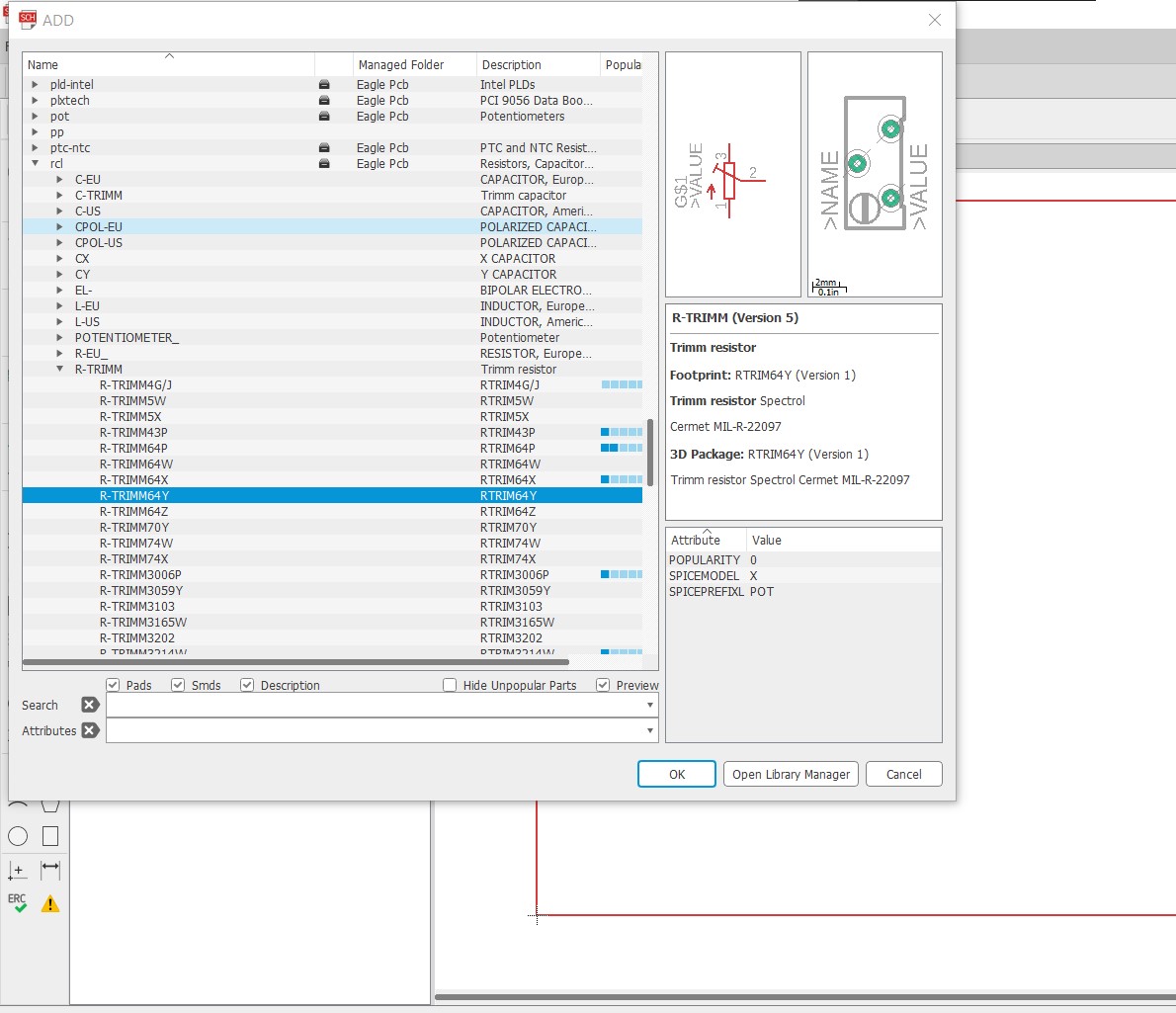Enable Hide Unpopular Parts
Screen dimensions: 1176x1013
(450, 685)
